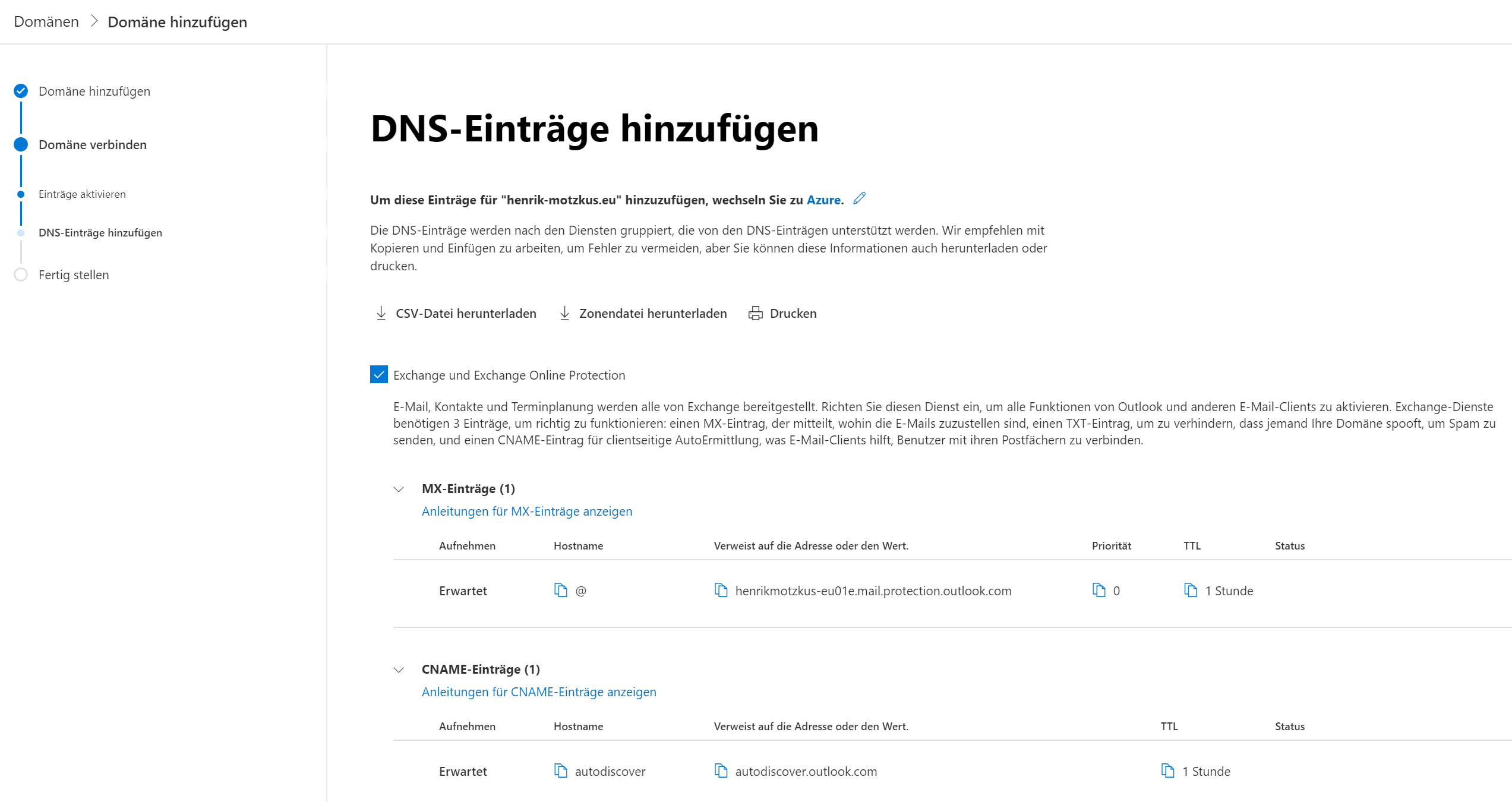Open the Azure link
This screenshot has width=1512, height=802.
[x=823, y=200]
